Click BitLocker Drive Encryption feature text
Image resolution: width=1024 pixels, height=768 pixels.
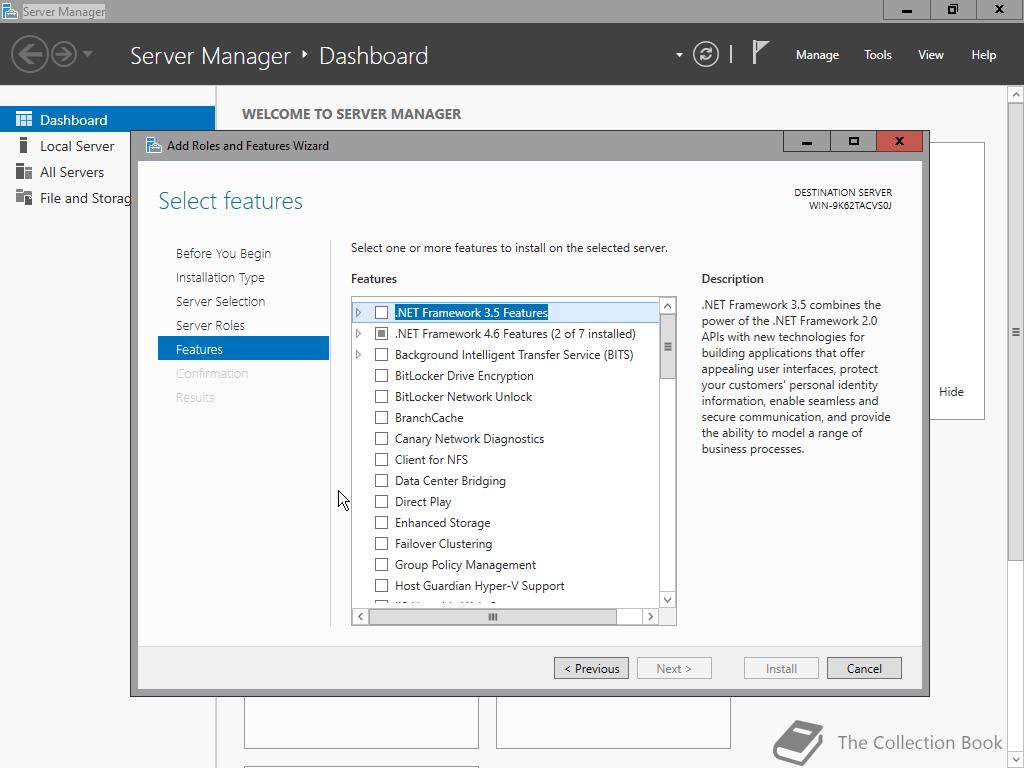464,376
